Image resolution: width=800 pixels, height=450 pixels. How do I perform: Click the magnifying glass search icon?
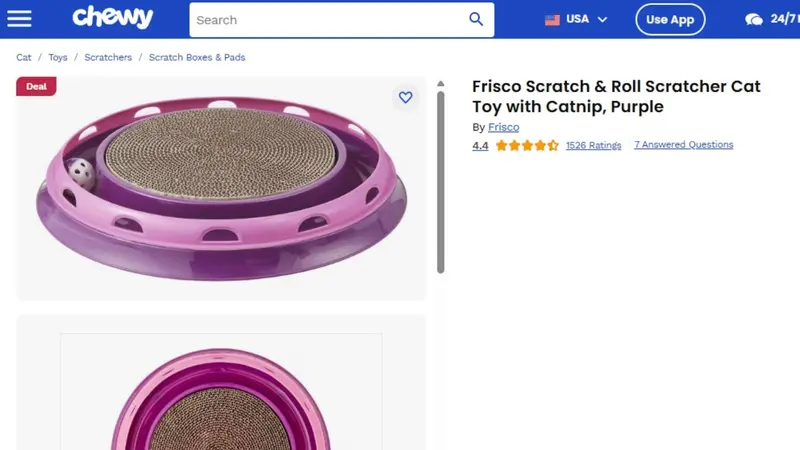(476, 19)
